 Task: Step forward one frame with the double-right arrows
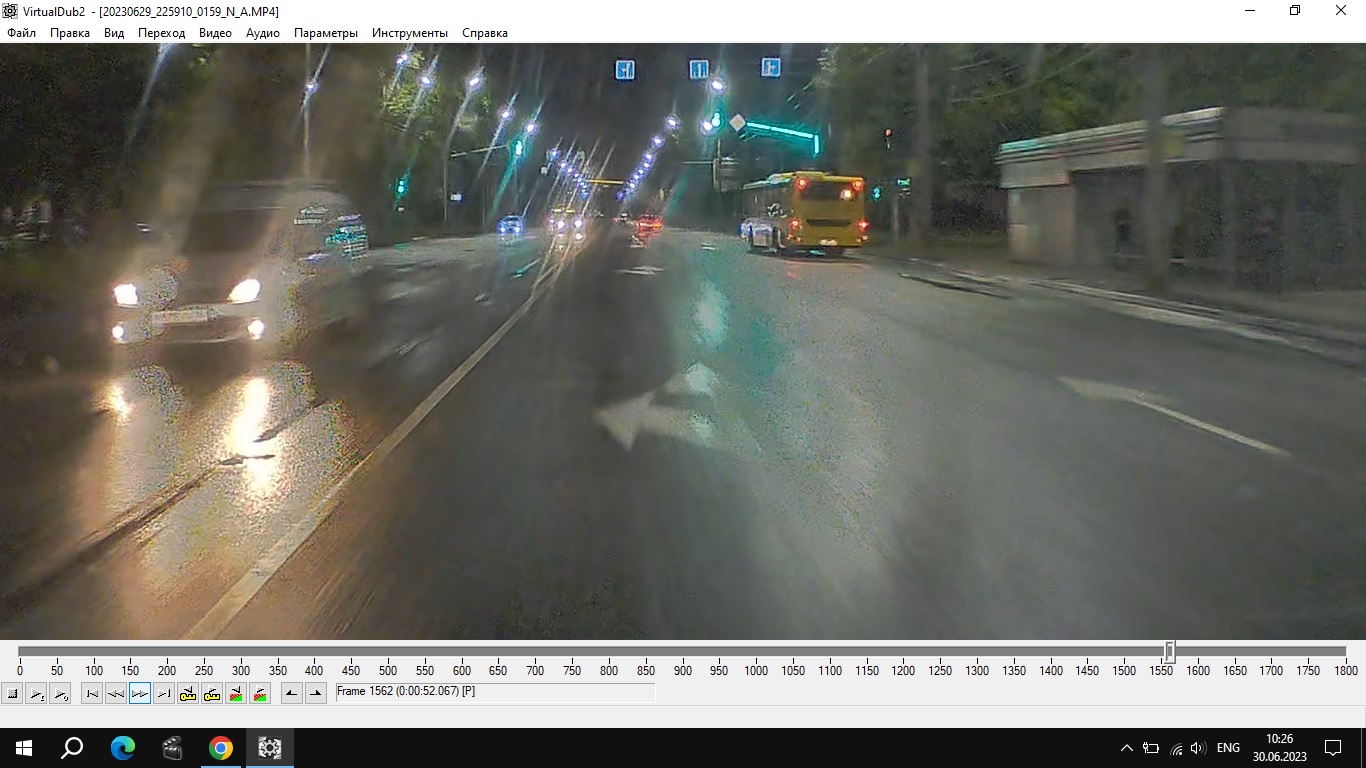click(x=140, y=693)
